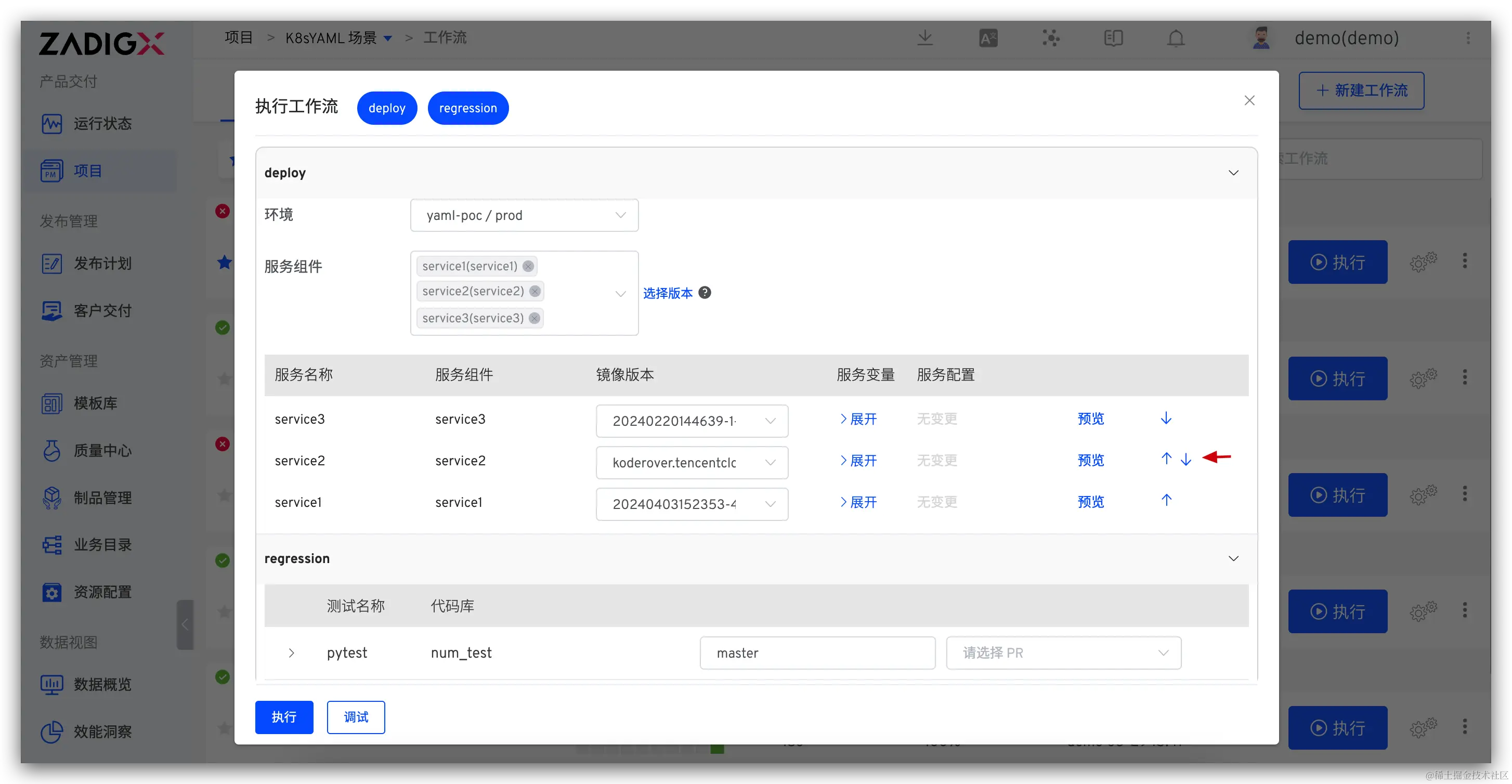Move service1 up using up arrow
This screenshot has width=1512, height=784.
click(1166, 501)
